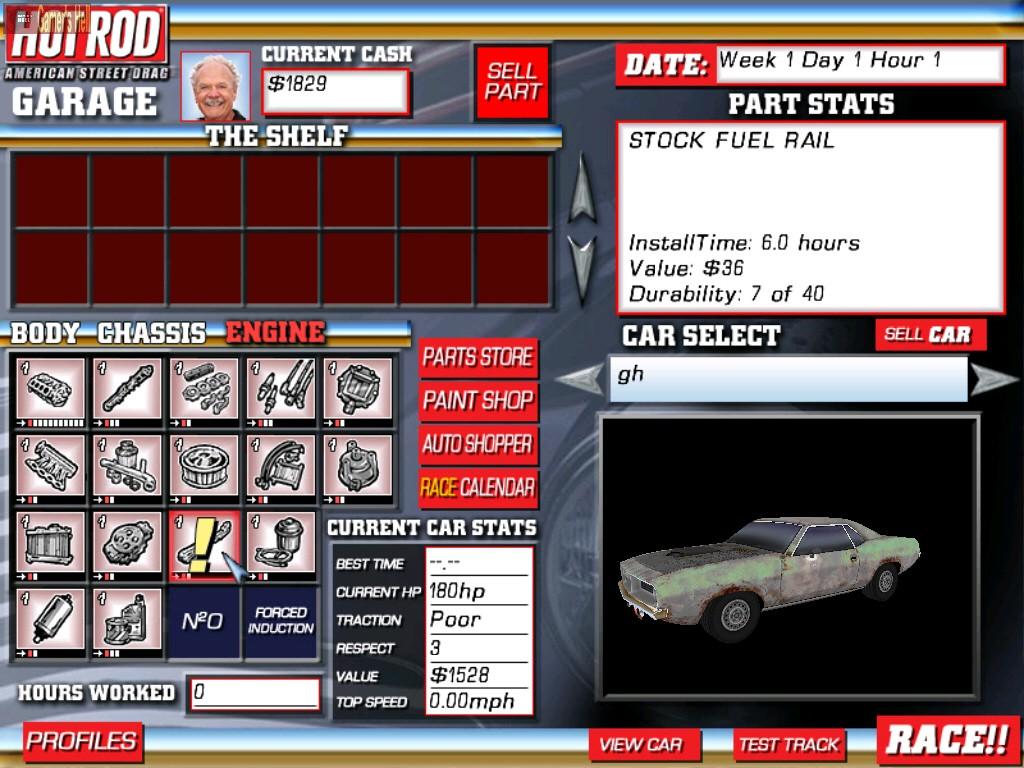1024x768 pixels.
Task: Click the HOURS WORKED field
Action: [x=255, y=694]
